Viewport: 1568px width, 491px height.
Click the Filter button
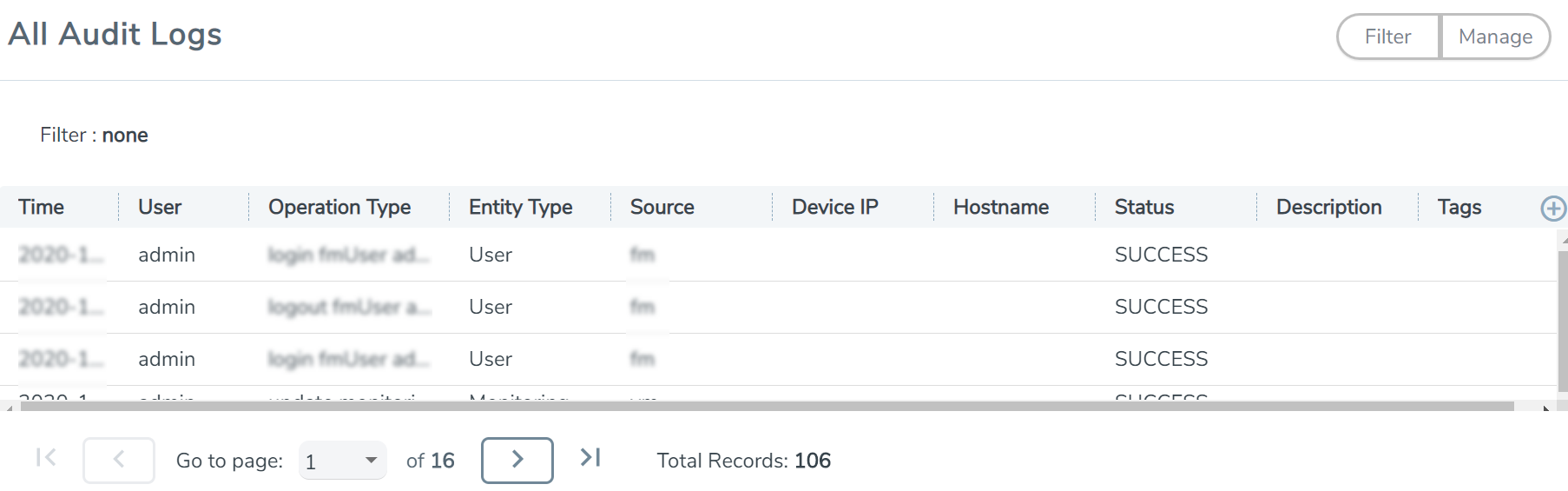coord(1387,36)
